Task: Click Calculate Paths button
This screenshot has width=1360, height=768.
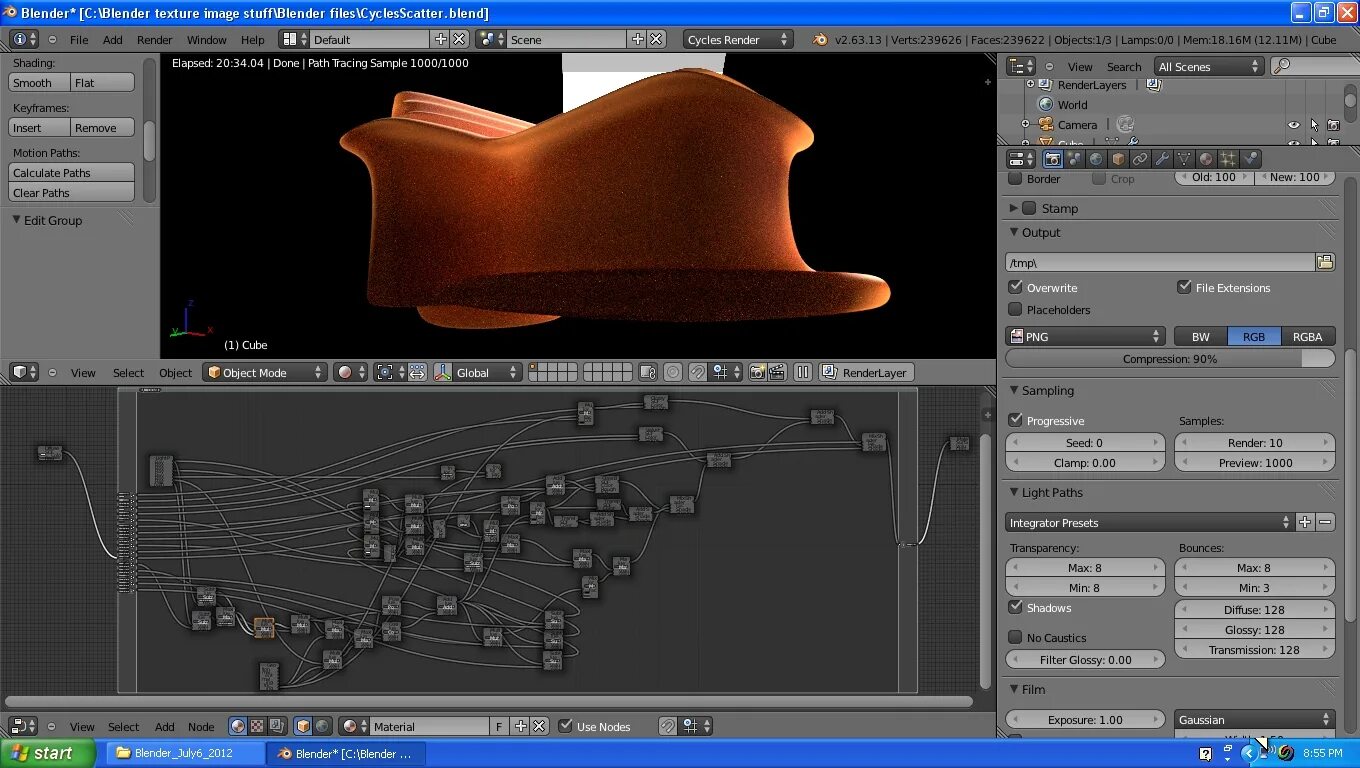Action: click(x=71, y=173)
